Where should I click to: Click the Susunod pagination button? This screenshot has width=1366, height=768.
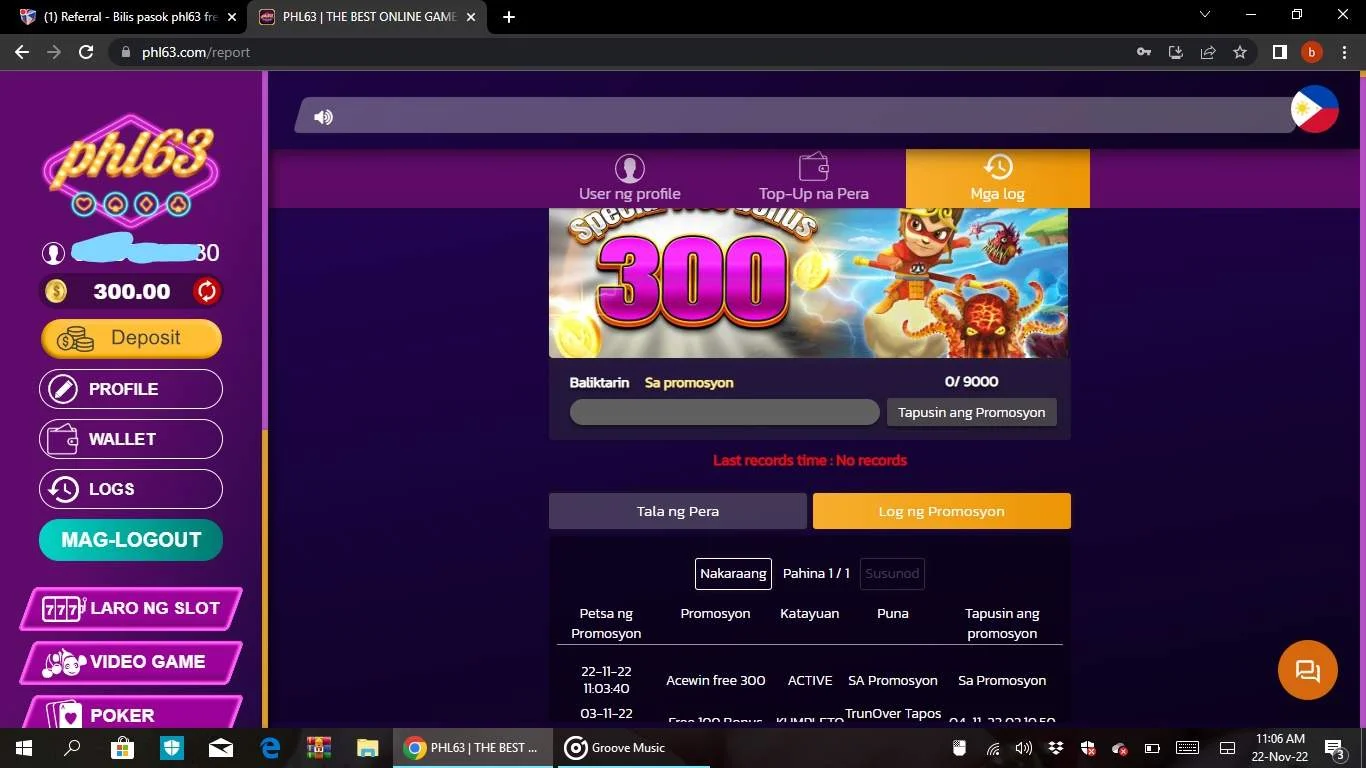tap(892, 574)
